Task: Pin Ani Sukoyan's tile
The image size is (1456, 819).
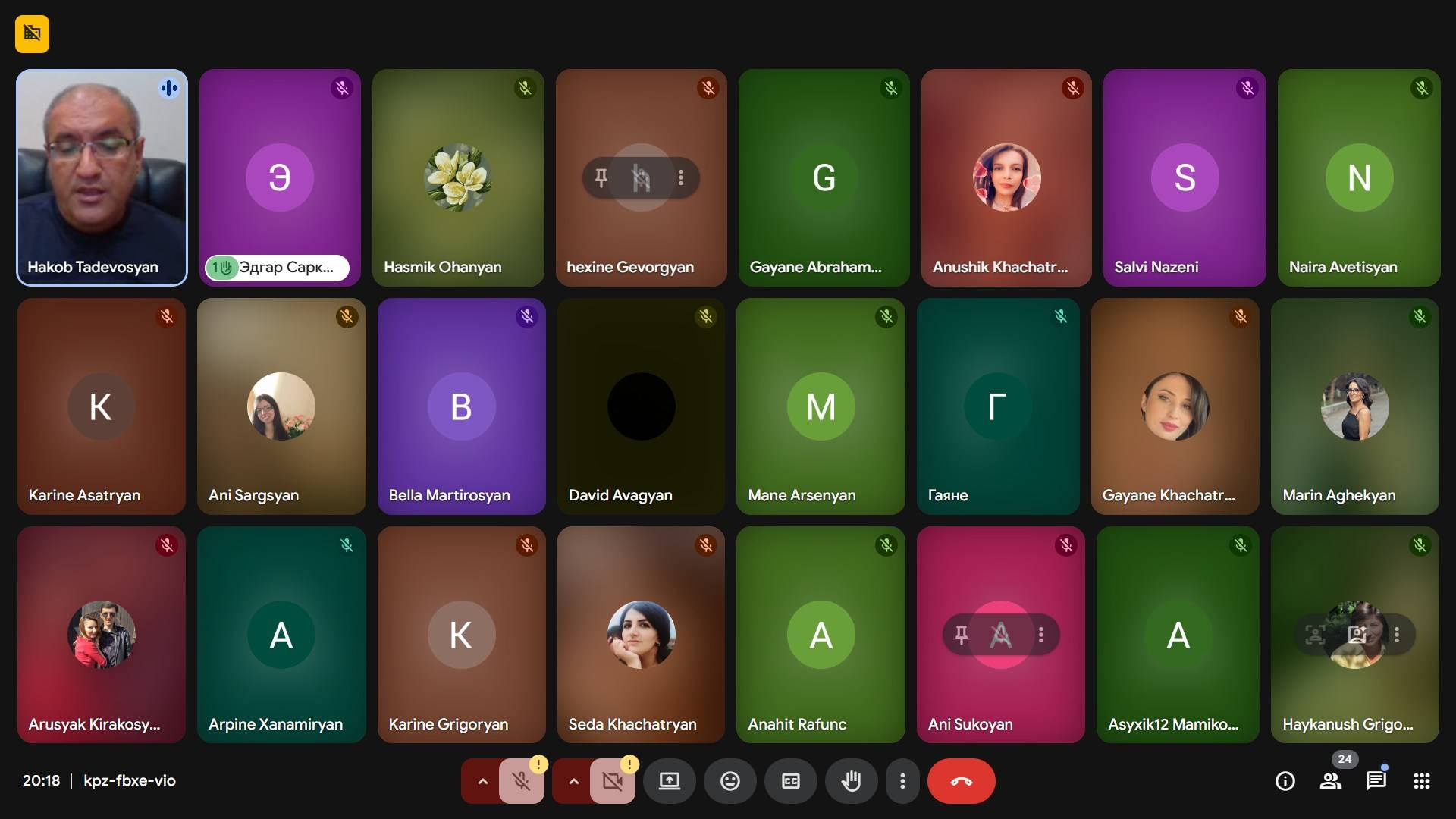Action: click(961, 635)
